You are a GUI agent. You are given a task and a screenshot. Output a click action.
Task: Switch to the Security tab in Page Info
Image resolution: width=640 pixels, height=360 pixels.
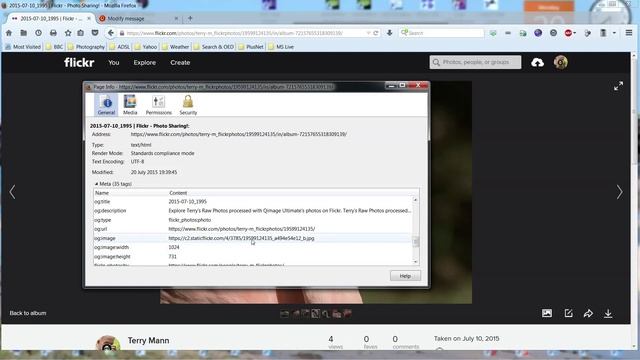pyautogui.click(x=188, y=105)
